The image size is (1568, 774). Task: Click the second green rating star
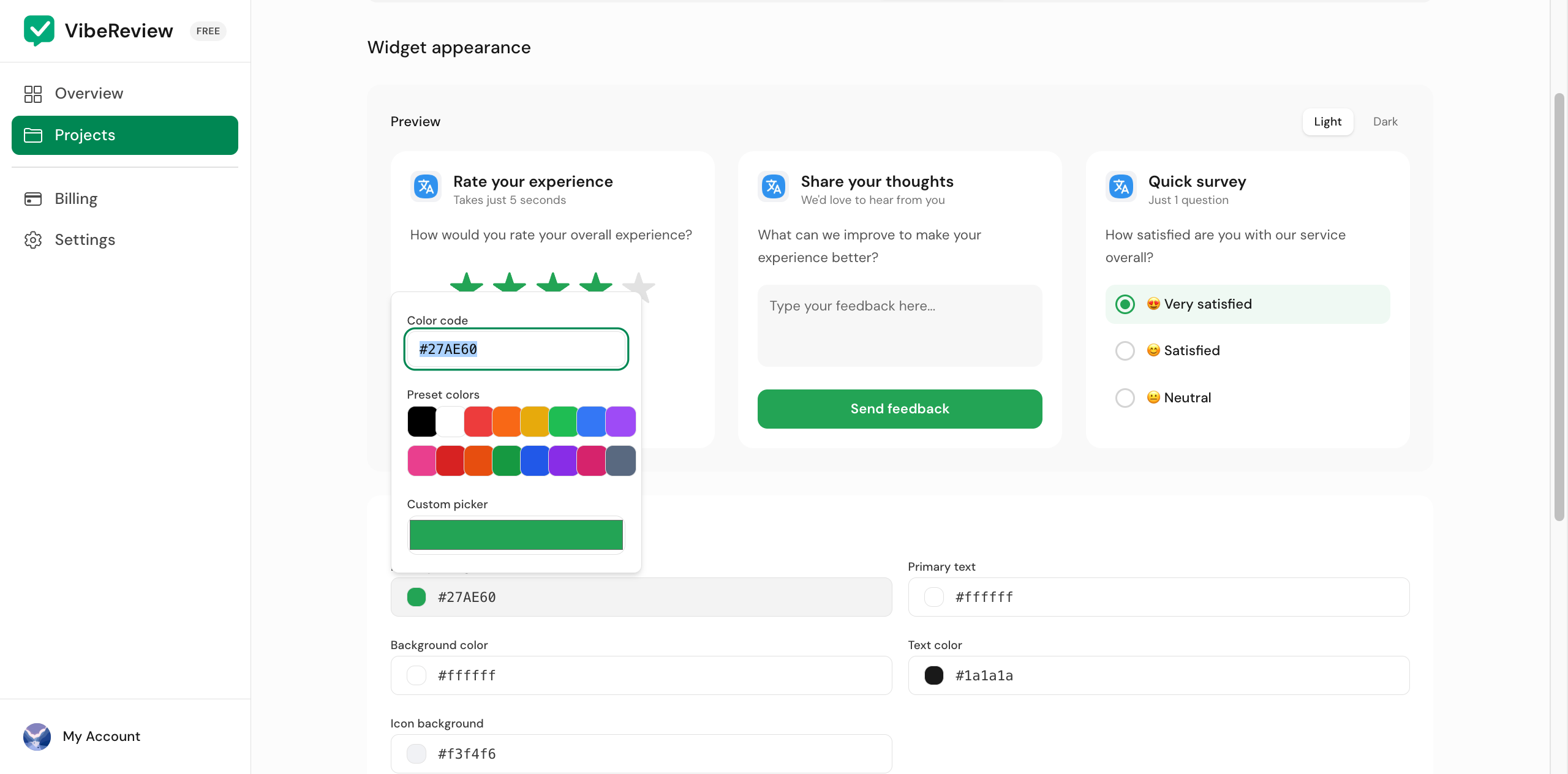510,282
